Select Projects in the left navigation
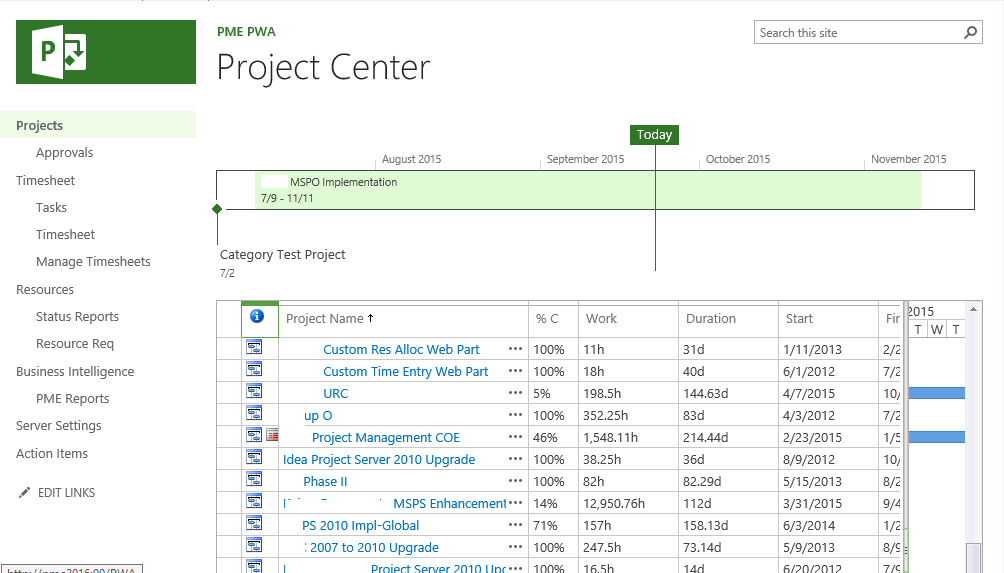 coord(40,125)
